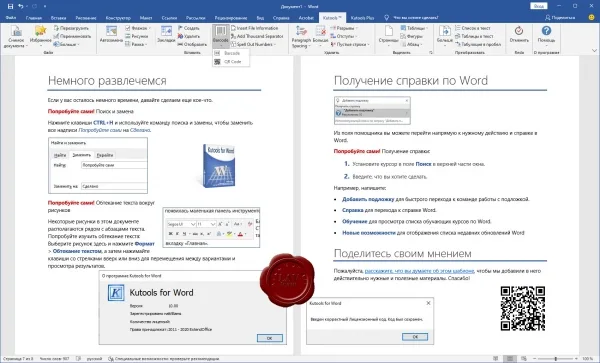Open the Автозамена tool
This screenshot has width=600, height=363.
click(111, 34)
